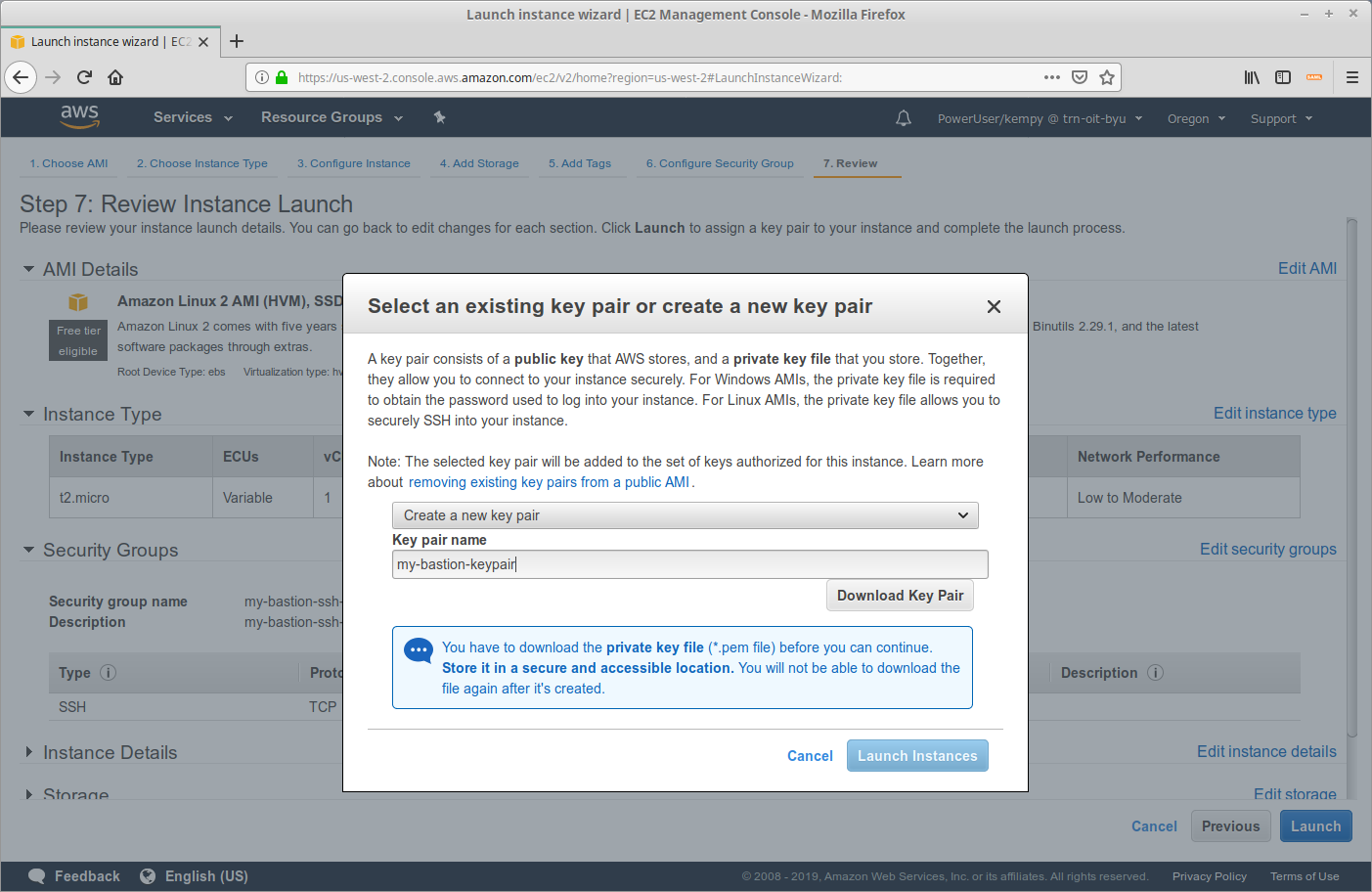The width and height of the screenshot is (1372, 892).
Task: Click the Edit AMI link
Action: (1307, 268)
